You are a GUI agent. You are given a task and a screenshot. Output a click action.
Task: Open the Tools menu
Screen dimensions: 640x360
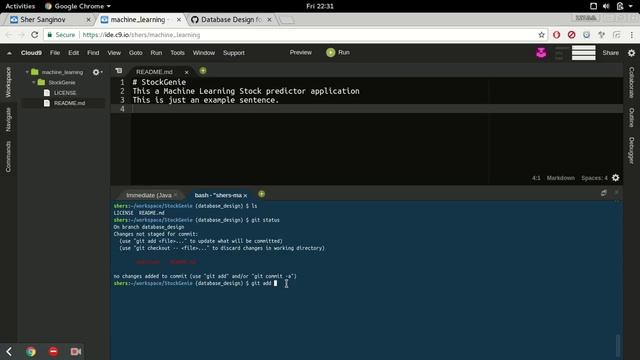(x=177, y=53)
